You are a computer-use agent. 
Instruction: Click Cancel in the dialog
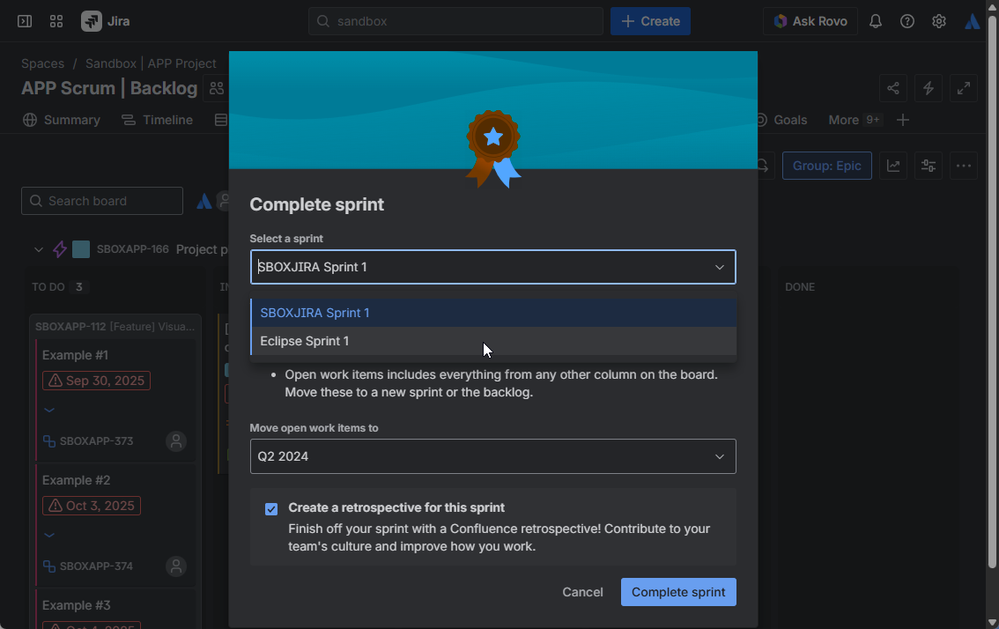pos(582,592)
